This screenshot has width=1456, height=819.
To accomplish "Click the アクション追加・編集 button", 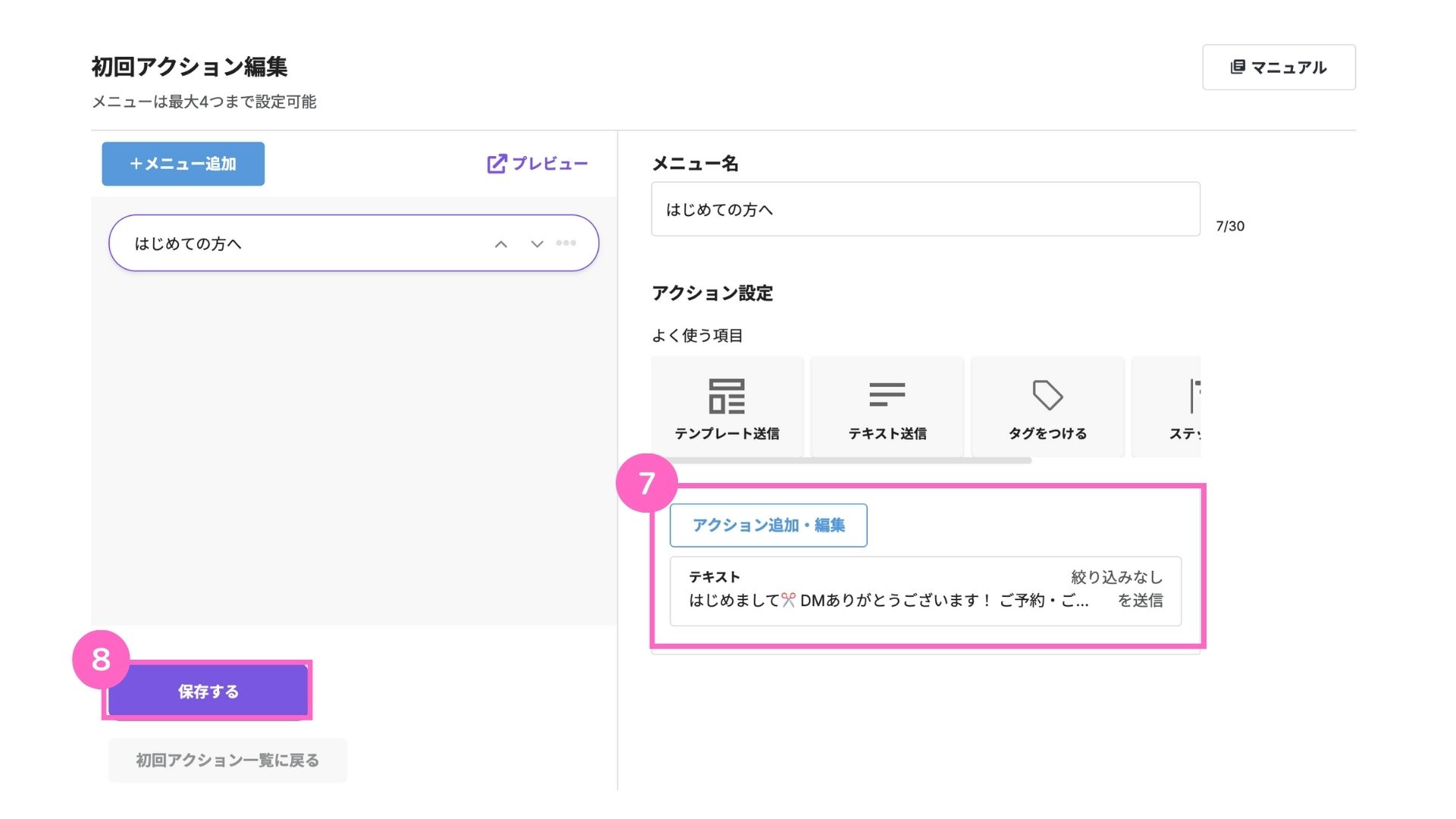I will point(768,526).
